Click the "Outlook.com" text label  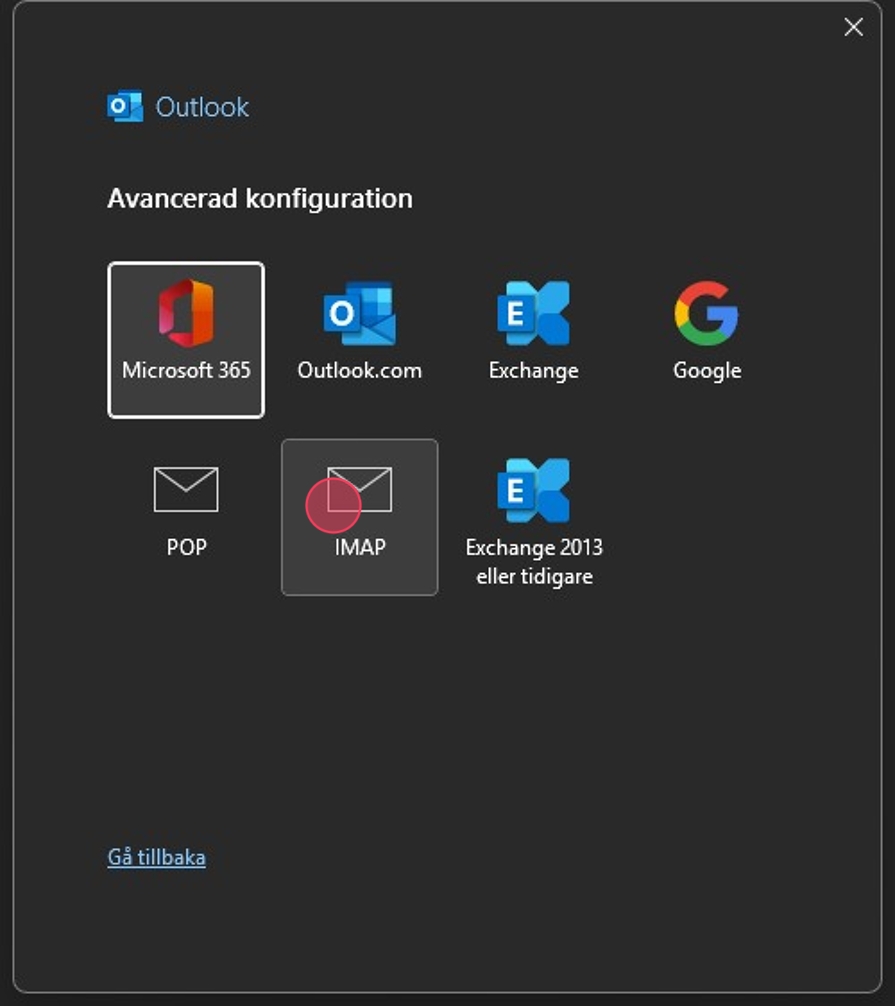click(x=359, y=370)
